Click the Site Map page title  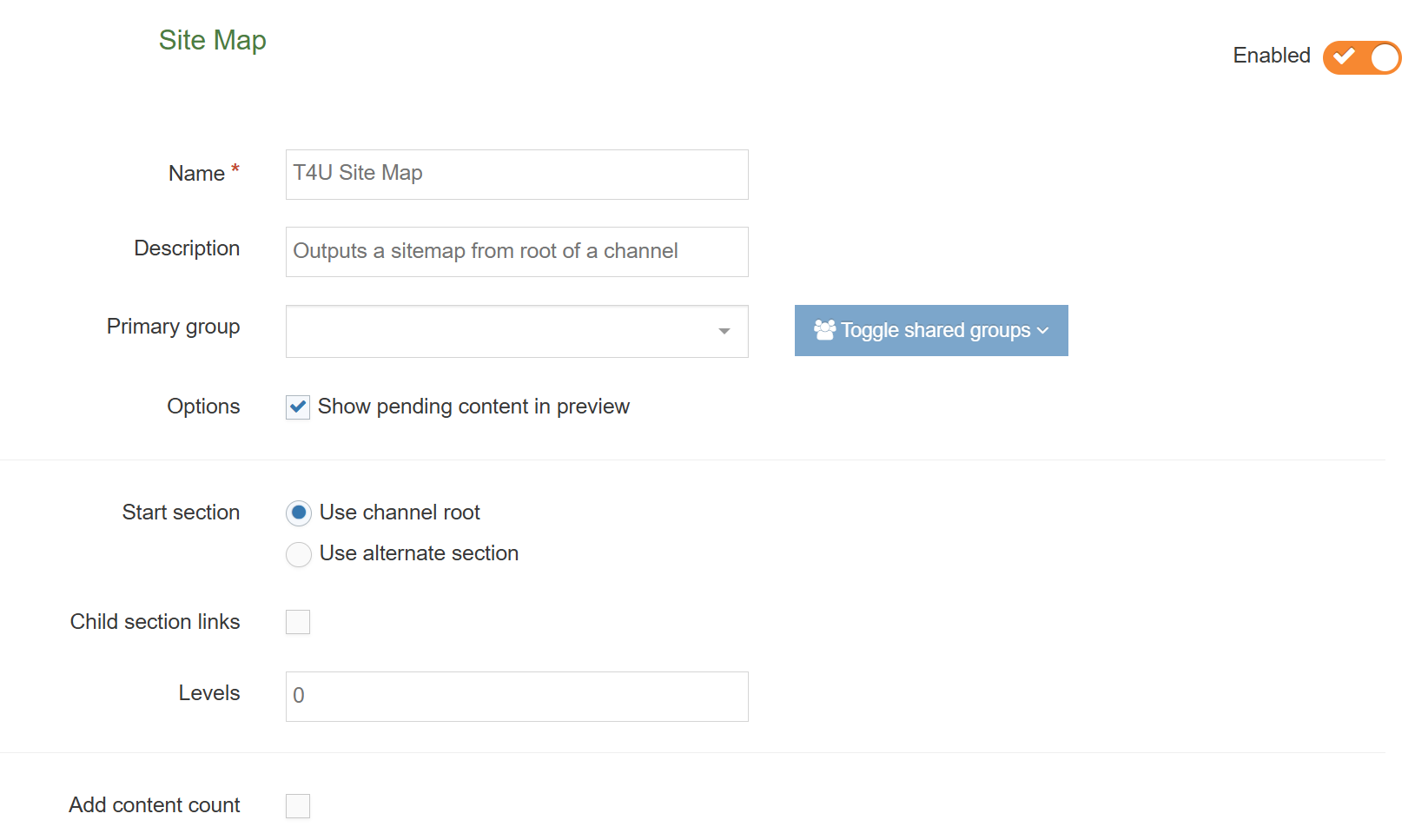coord(212,40)
